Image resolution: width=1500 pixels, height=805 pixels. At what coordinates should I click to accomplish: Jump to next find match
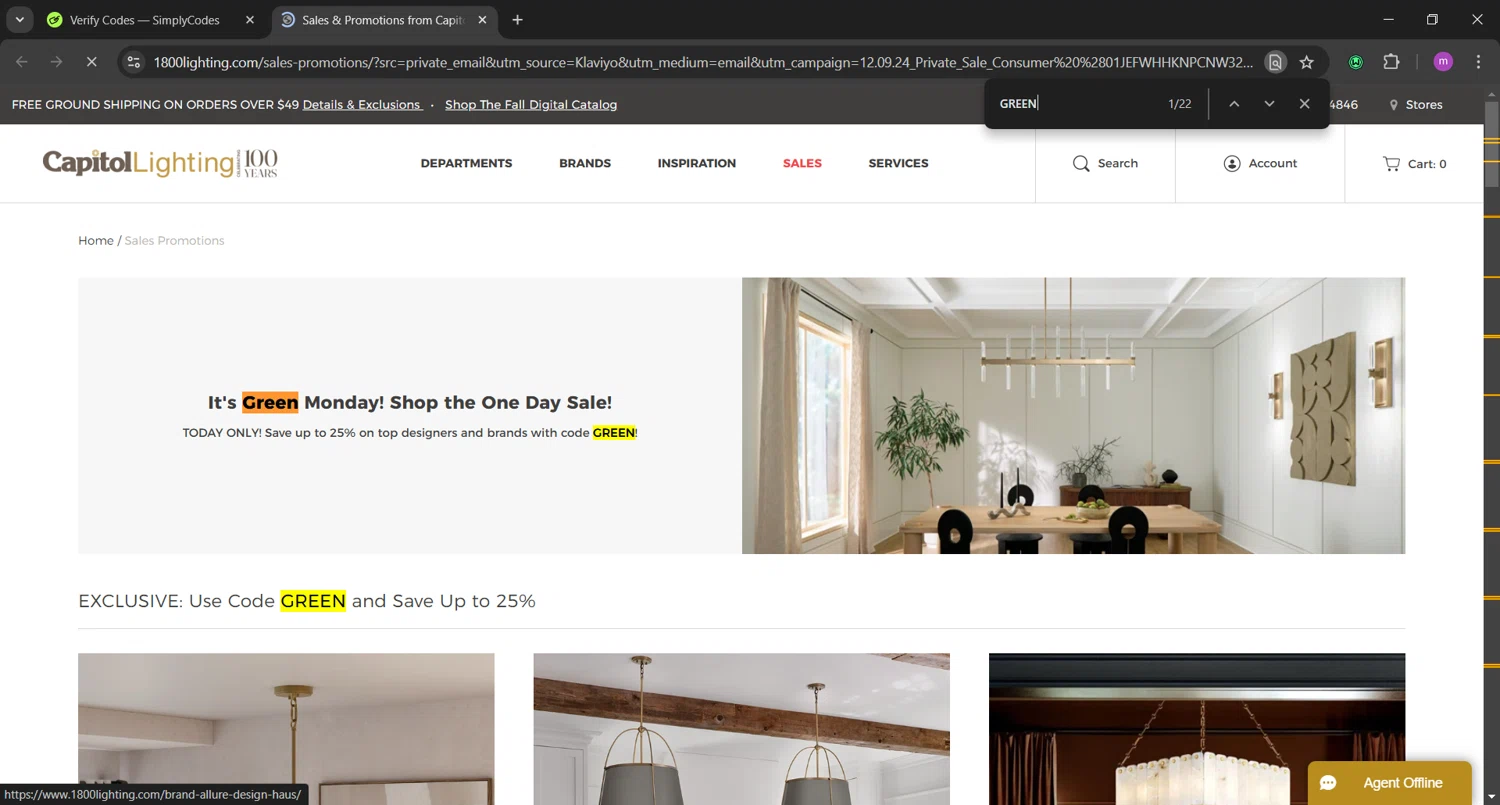[1269, 104]
